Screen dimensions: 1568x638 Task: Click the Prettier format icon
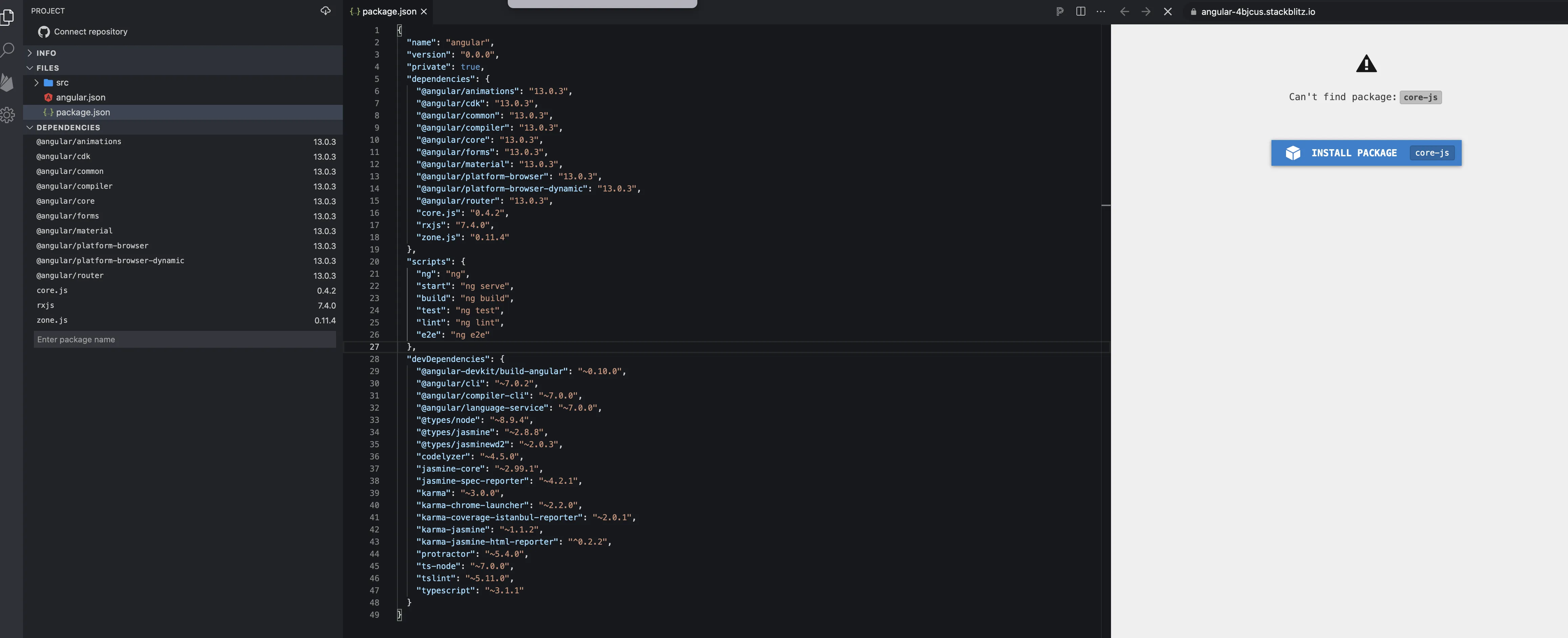coord(1060,12)
